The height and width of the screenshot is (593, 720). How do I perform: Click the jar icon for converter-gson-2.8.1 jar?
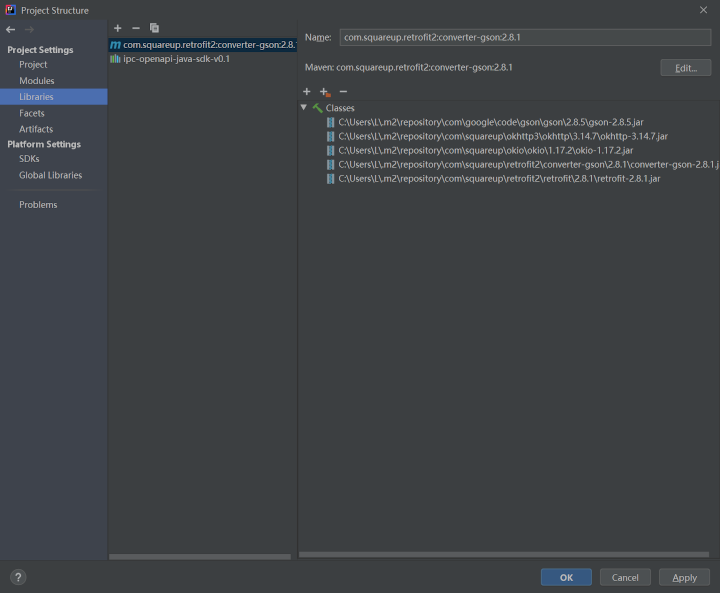(330, 164)
